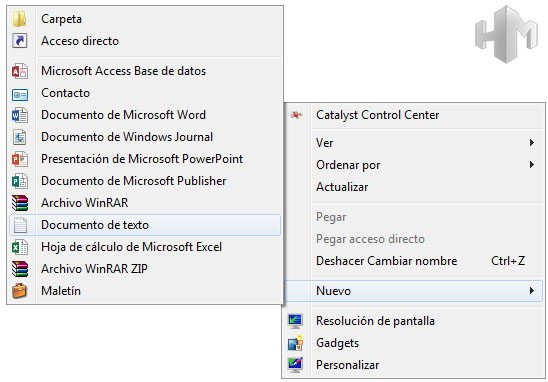
Task: Expand the Nuevo submenu arrow
Action: click(x=532, y=290)
